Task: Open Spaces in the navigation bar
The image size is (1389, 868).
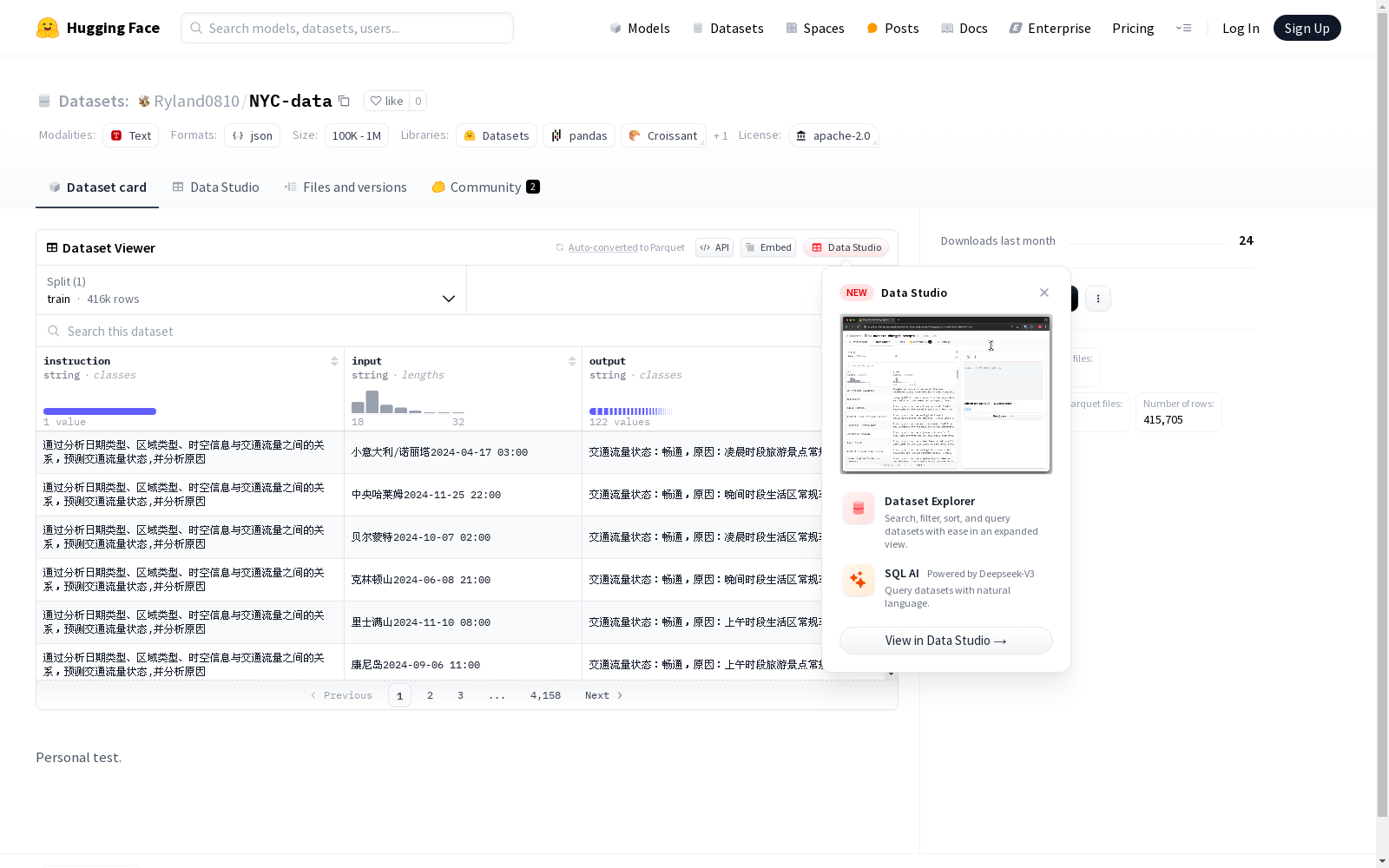Action: [x=815, y=28]
